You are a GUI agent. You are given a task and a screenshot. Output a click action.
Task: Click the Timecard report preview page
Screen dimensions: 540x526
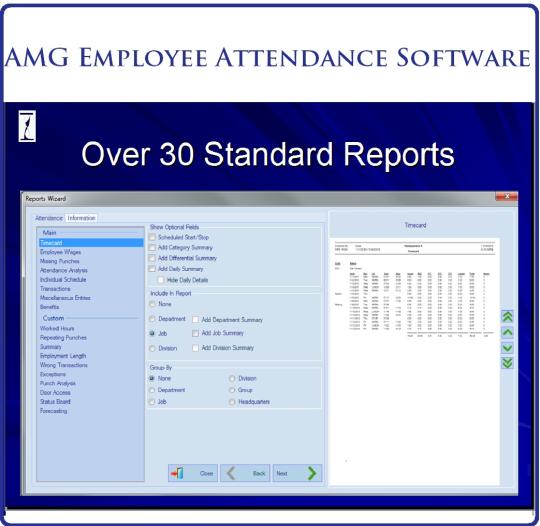tap(414, 361)
